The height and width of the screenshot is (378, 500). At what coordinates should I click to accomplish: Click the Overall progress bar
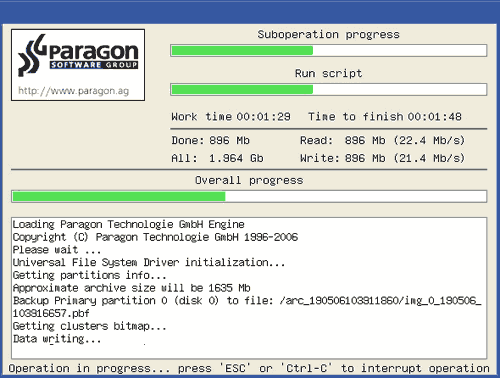[x=249, y=196]
